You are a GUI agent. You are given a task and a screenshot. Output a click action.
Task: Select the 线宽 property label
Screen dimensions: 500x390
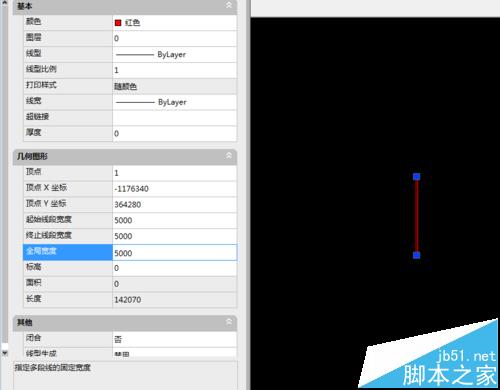point(33,101)
